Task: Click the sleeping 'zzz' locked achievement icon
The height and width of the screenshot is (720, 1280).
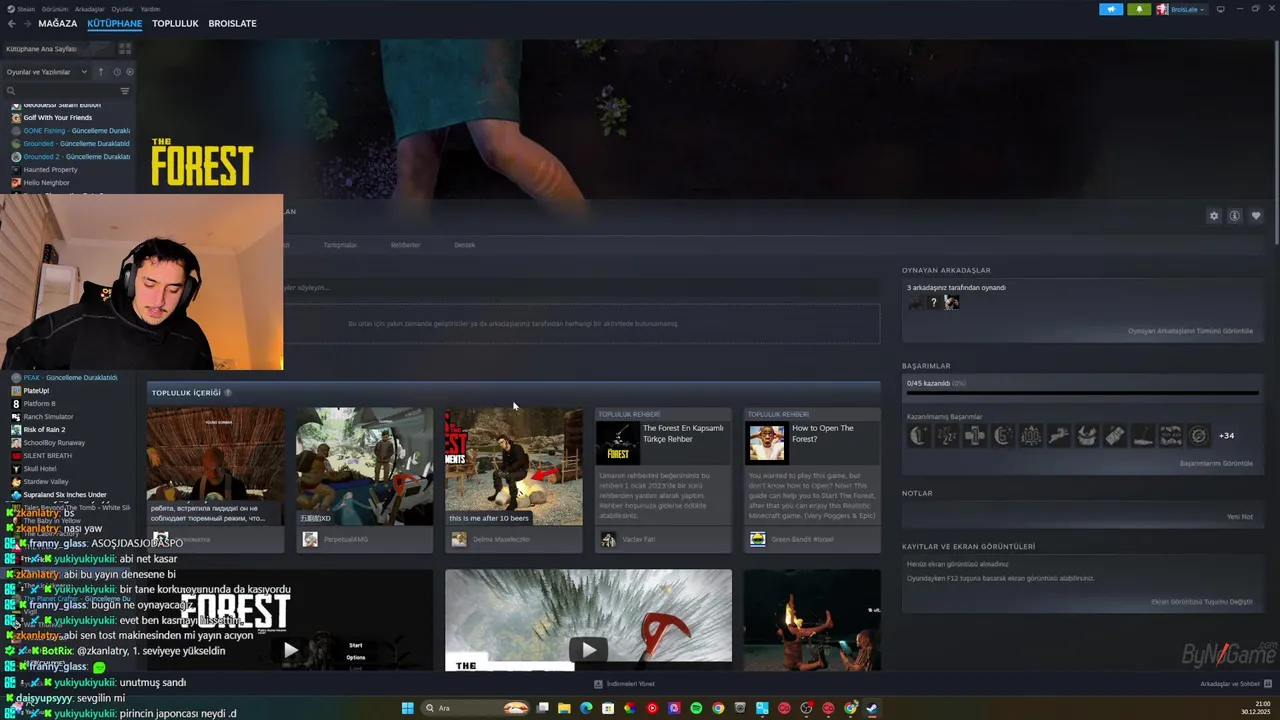Action: pos(947,435)
